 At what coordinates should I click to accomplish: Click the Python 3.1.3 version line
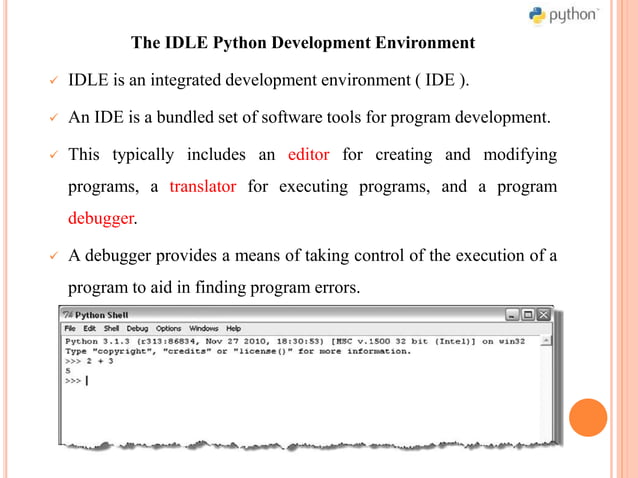295,341
